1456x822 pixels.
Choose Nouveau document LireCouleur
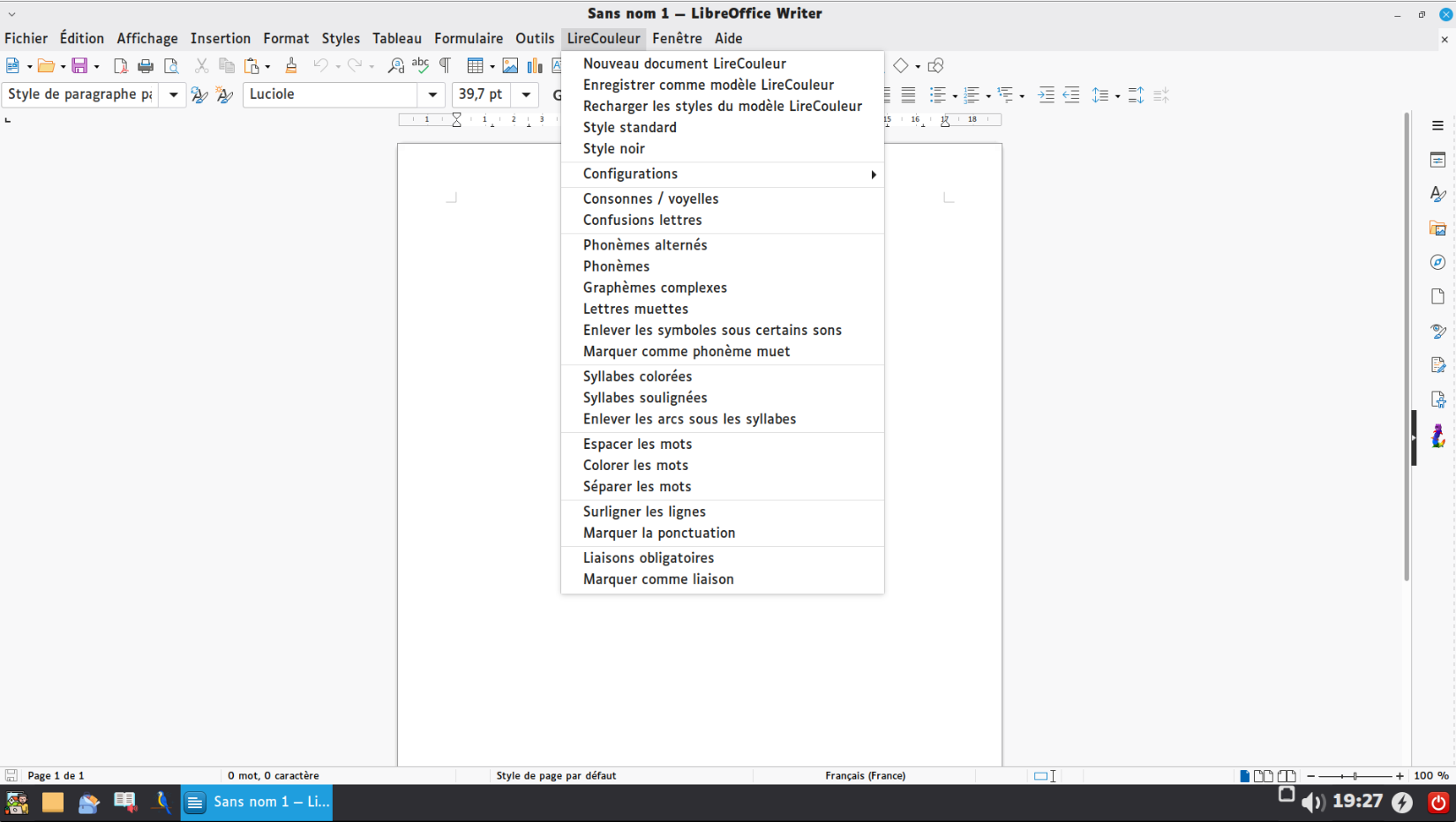pyautogui.click(x=684, y=63)
